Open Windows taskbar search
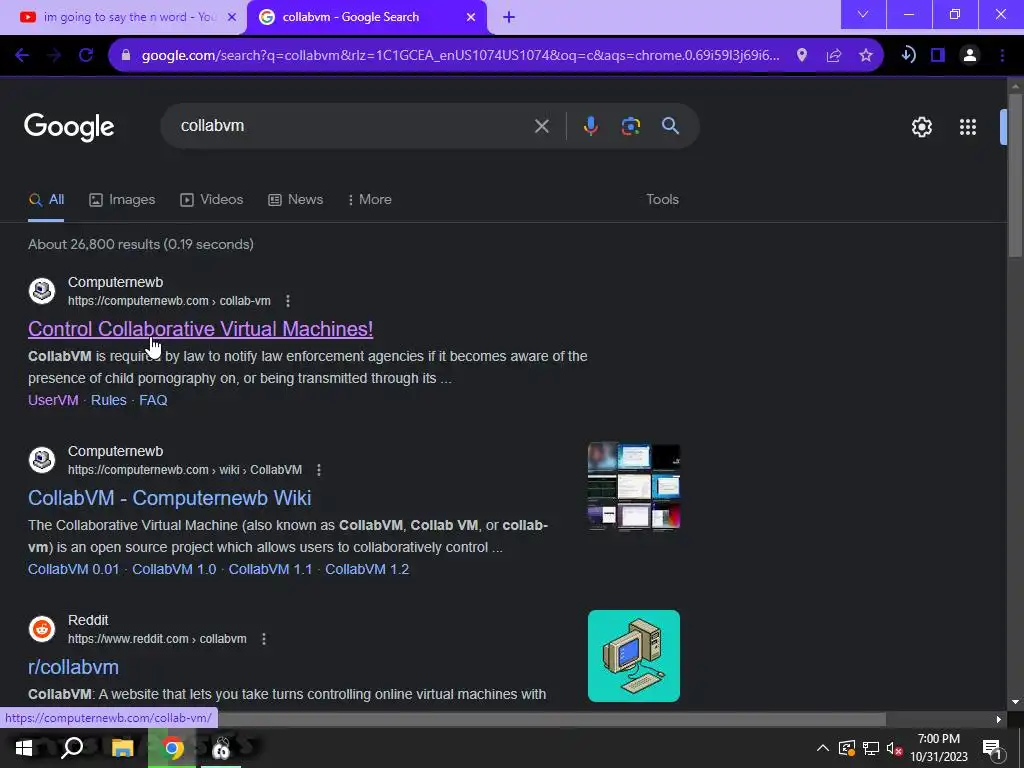The image size is (1024, 768). click(72, 748)
